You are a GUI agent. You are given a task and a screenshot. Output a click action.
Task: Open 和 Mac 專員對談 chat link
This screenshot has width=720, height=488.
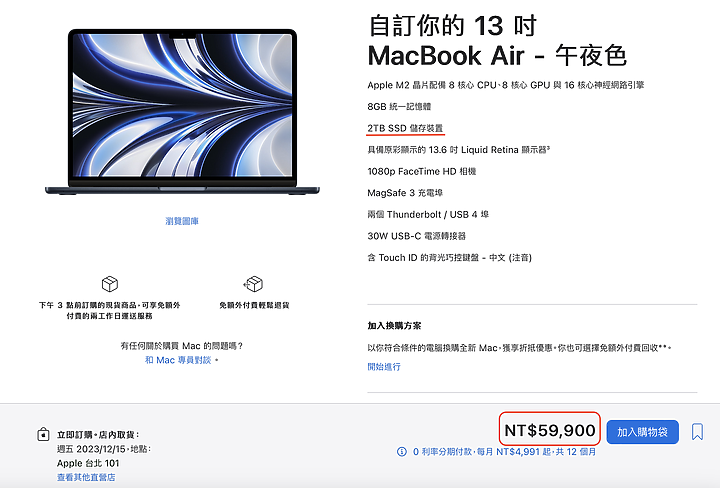point(179,360)
